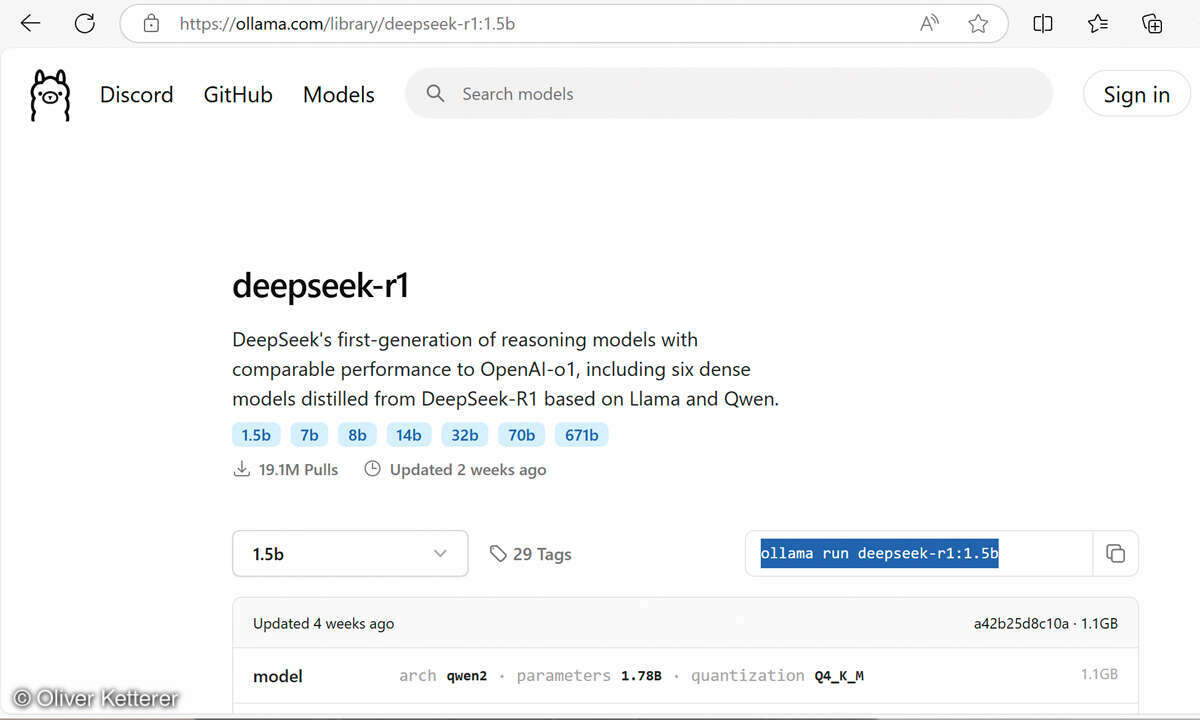Image resolution: width=1200 pixels, height=720 pixels.
Task: Click the Ollama llama logo
Action: coord(50,95)
